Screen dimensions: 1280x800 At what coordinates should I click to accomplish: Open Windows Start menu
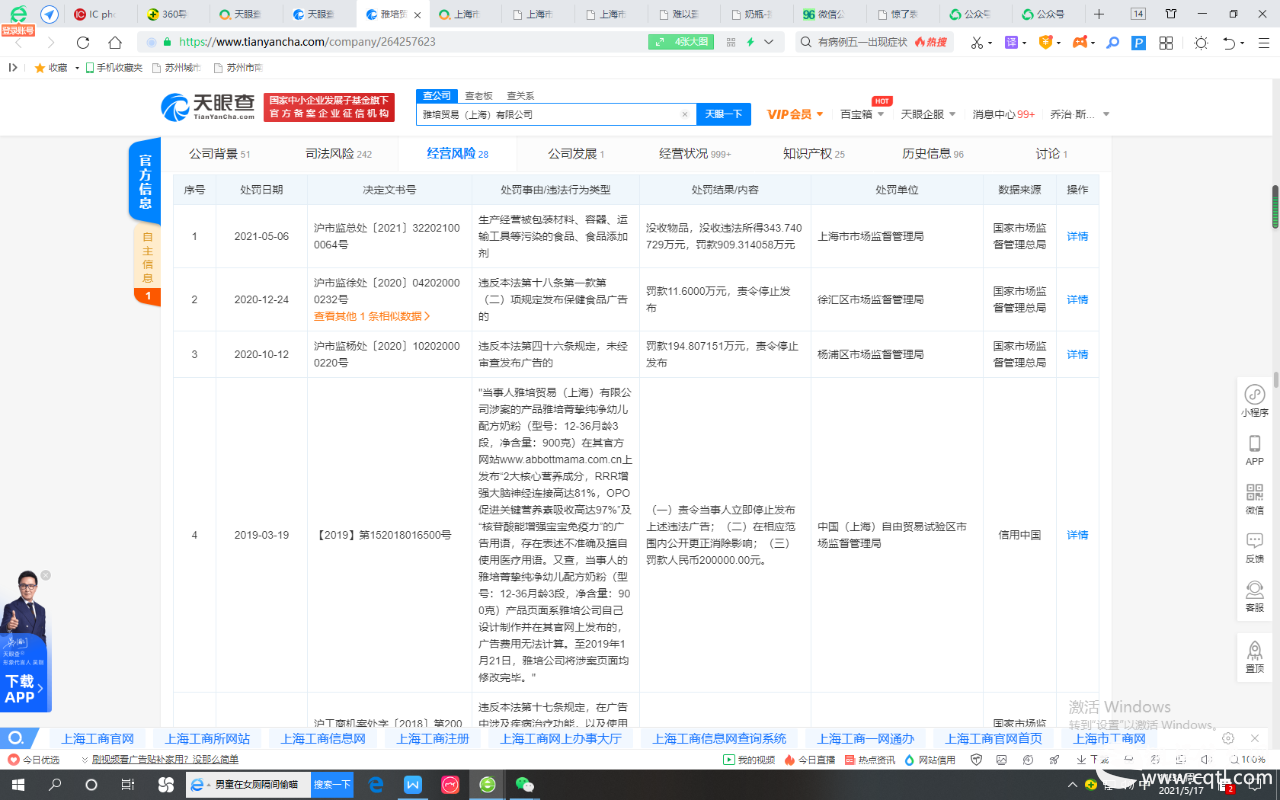click(19, 785)
